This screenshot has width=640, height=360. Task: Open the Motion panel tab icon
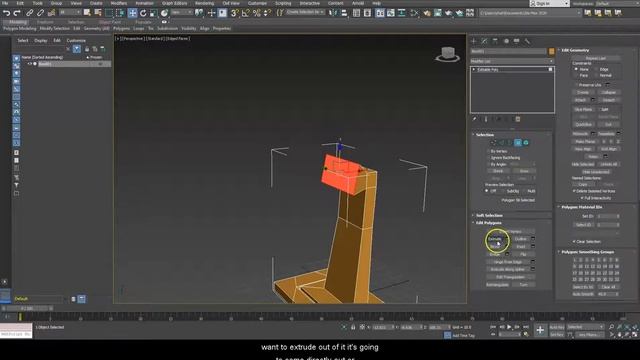pyautogui.click(x=506, y=41)
